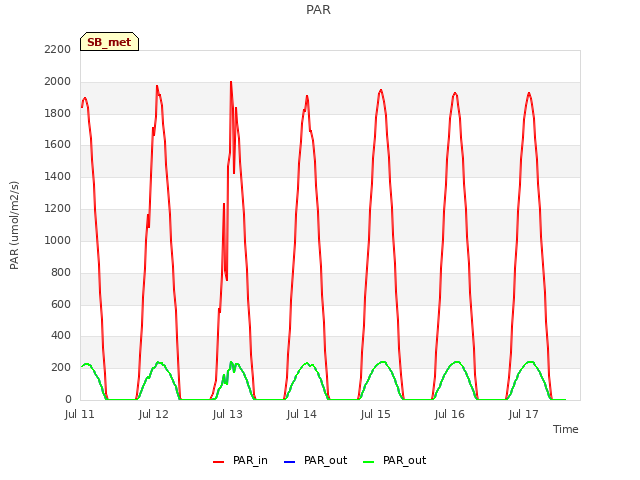Click the Jul 13 axis tick label

pyautogui.click(x=227, y=415)
